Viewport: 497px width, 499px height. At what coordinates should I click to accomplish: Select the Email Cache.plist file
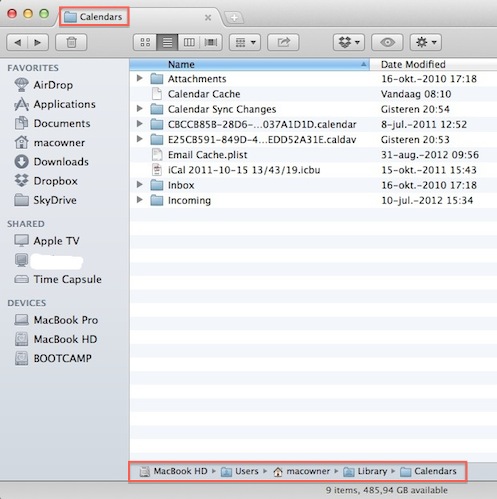[x=207, y=155]
